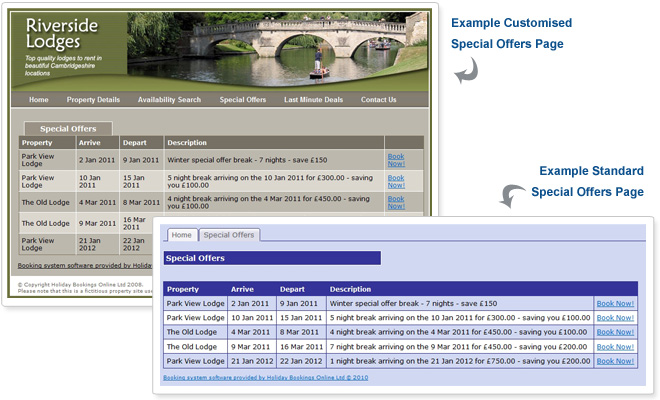660x400 pixels.
Task: Click Book Now for 5 night break on standard page
Action: click(x=615, y=318)
